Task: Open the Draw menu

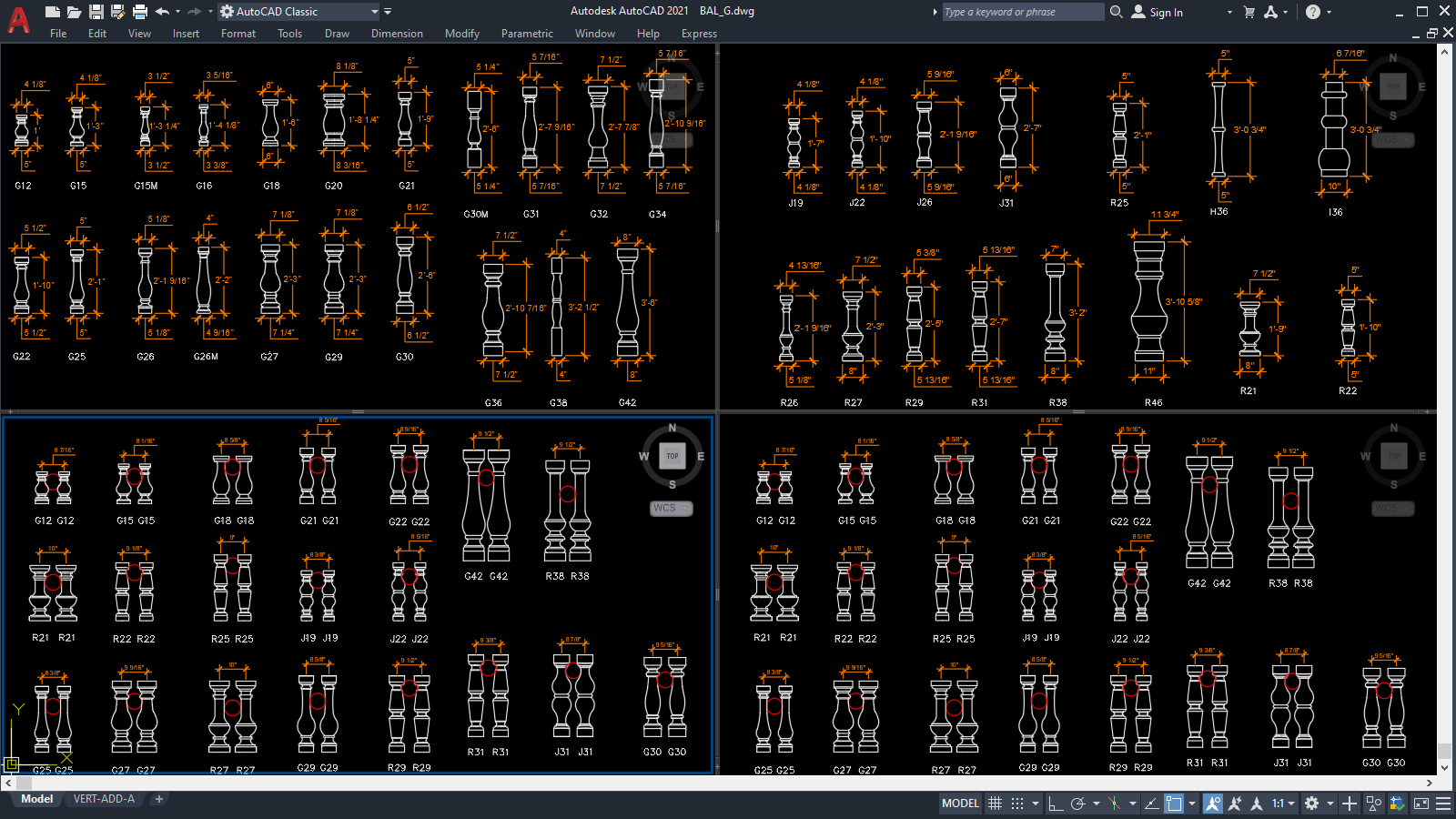Action: 337,34
